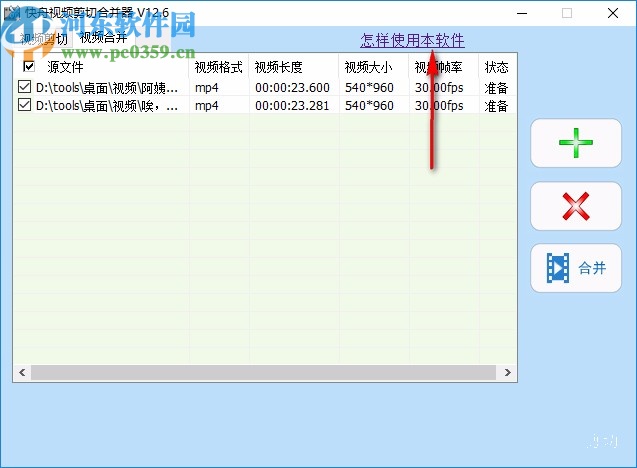Click the green plus add-file button
Viewport: 637px width, 468px height.
tap(576, 143)
